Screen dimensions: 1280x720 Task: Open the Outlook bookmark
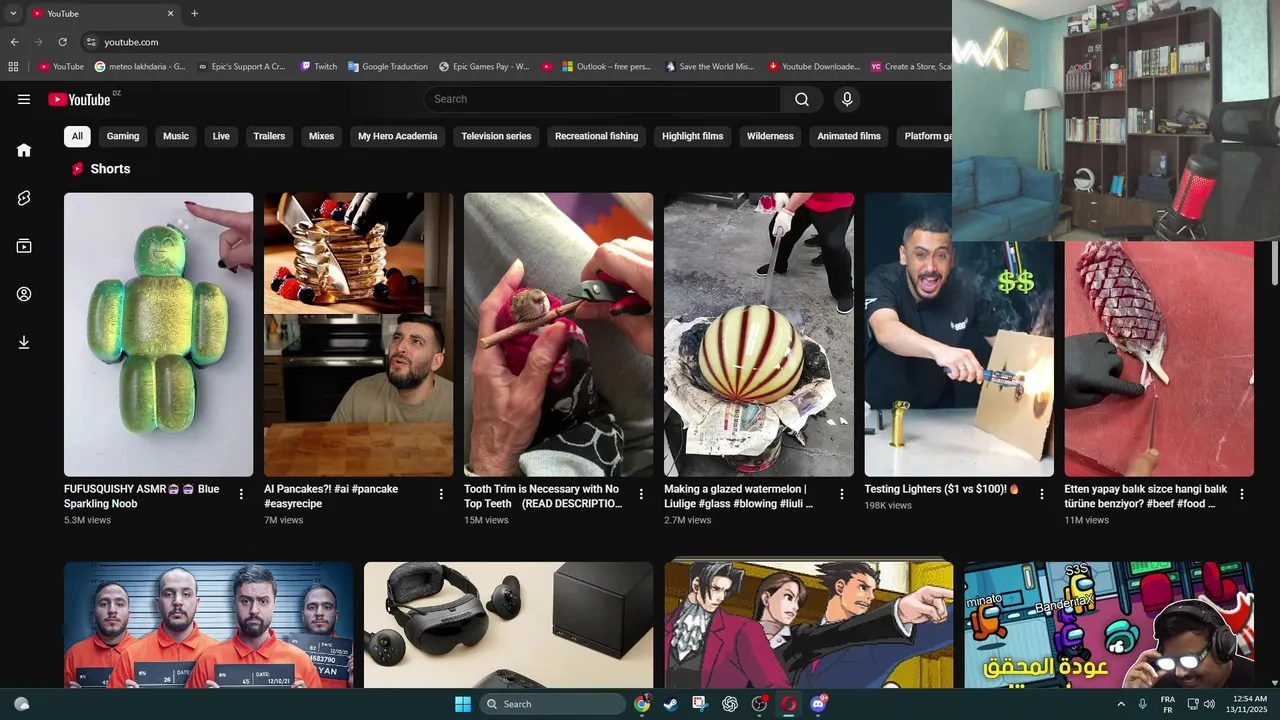pyautogui.click(x=606, y=67)
